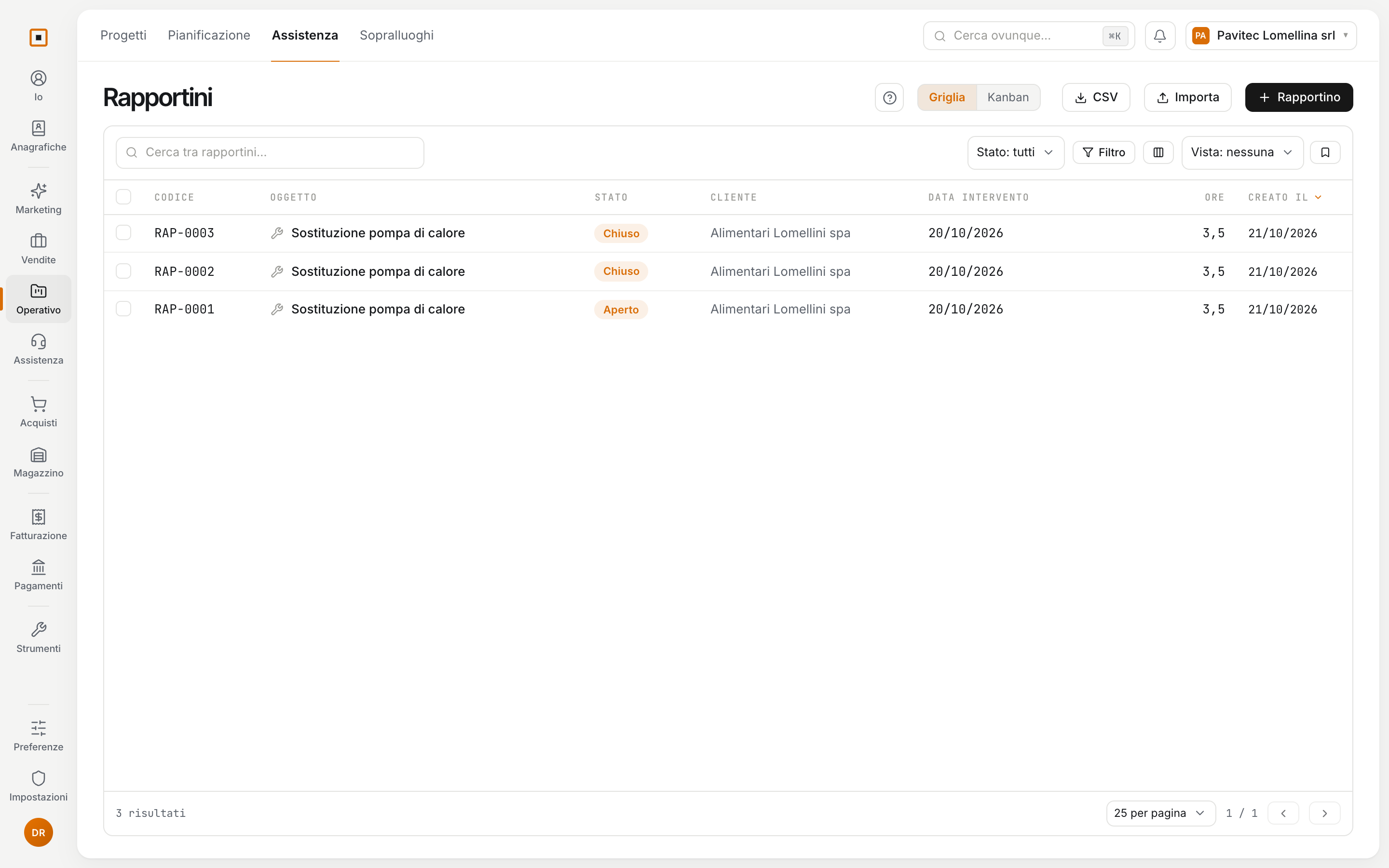Image resolution: width=1389 pixels, height=868 pixels.
Task: Sort by the Creato il column
Action: pos(1284,198)
